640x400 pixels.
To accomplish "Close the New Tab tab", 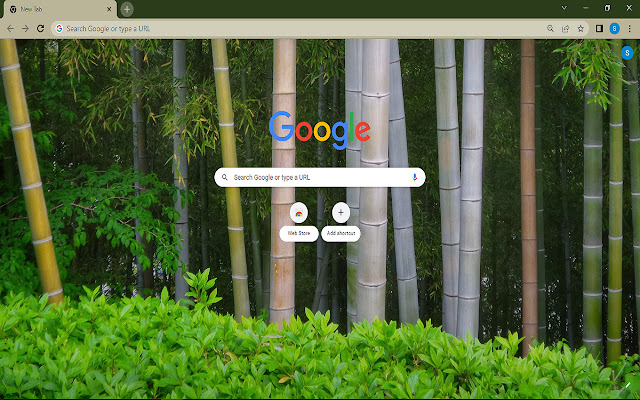I will pos(109,9).
